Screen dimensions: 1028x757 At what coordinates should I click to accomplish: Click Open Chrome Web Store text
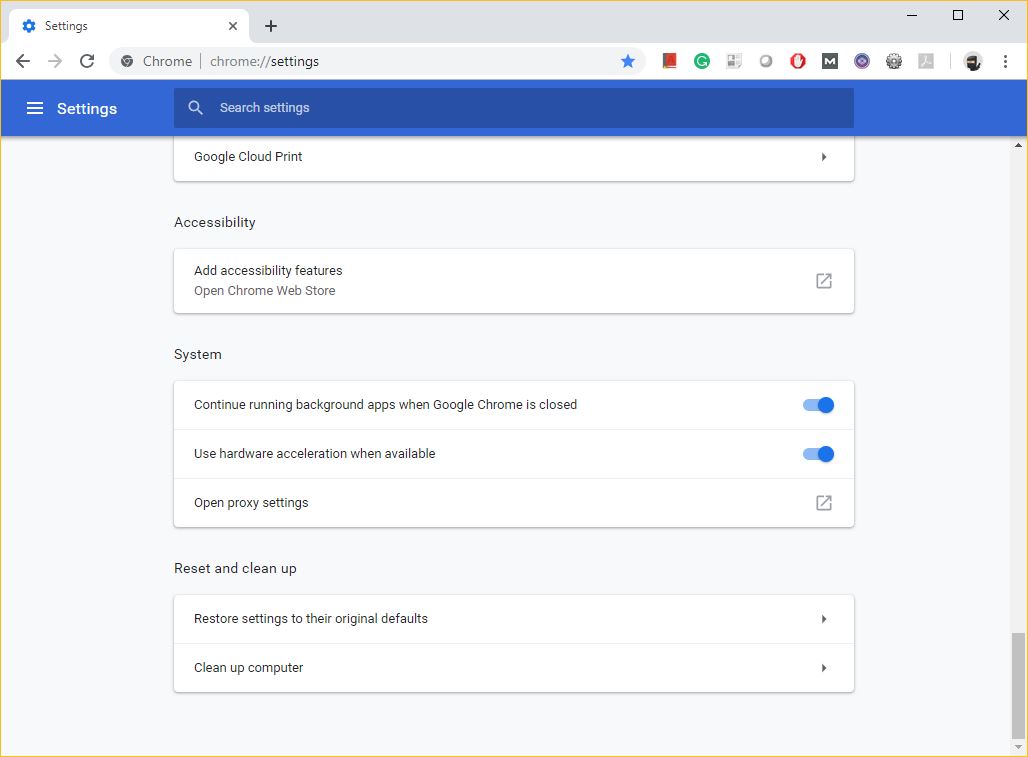point(264,290)
